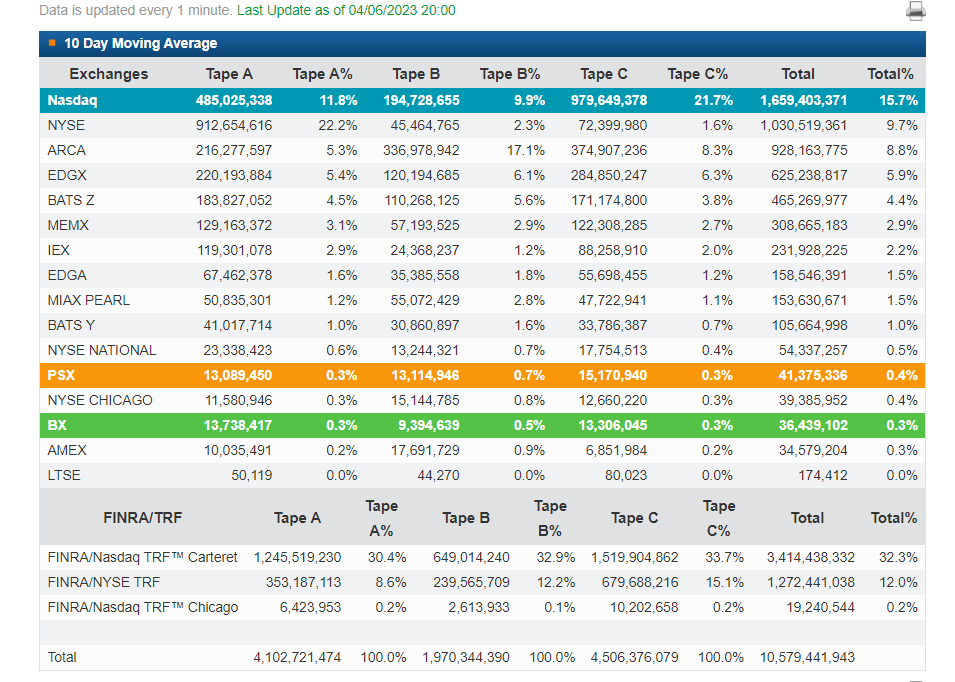Click the Last Update timestamp text
The image size is (955, 682).
[x=346, y=10]
